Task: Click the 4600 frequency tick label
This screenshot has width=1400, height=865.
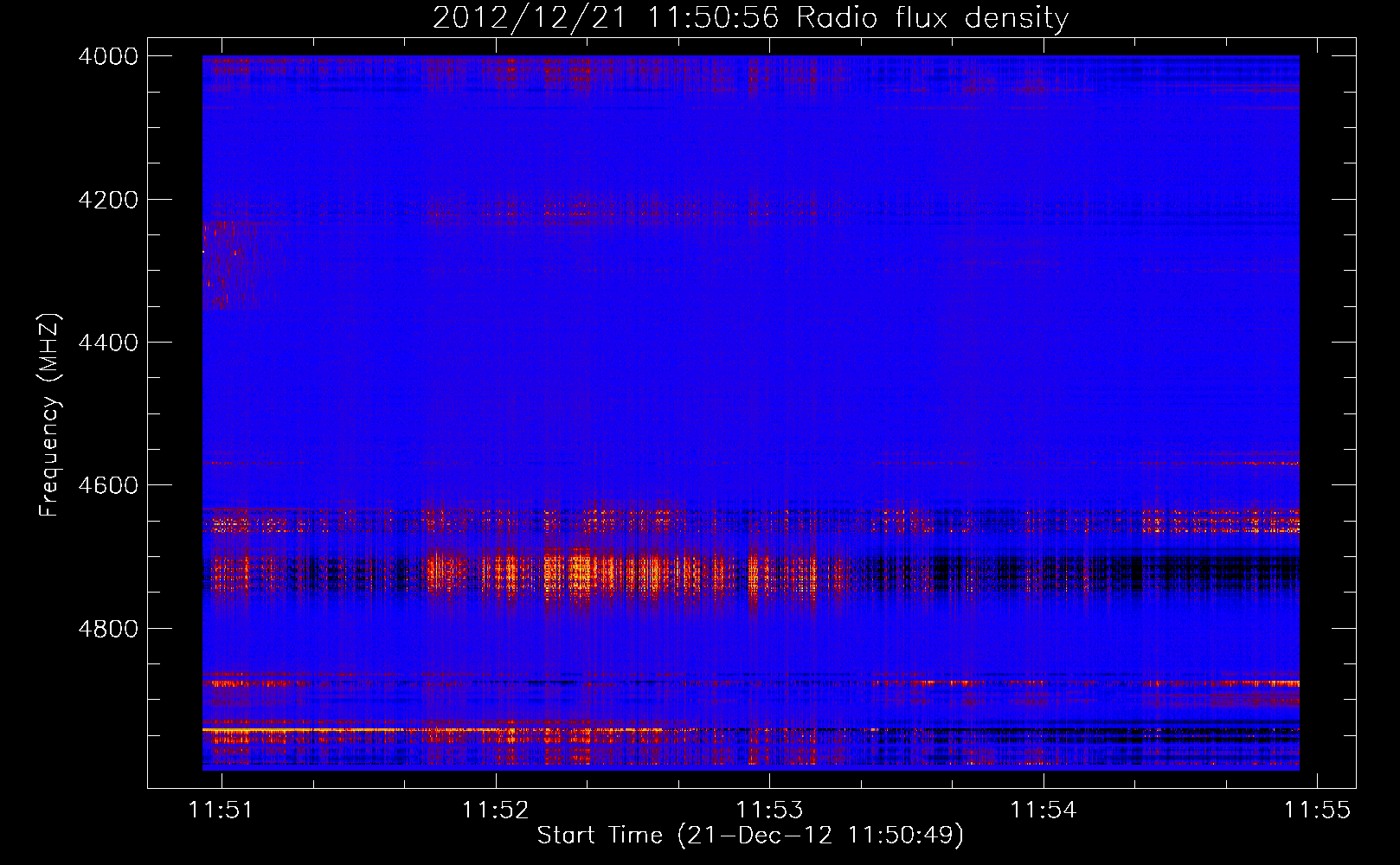Action: click(108, 485)
